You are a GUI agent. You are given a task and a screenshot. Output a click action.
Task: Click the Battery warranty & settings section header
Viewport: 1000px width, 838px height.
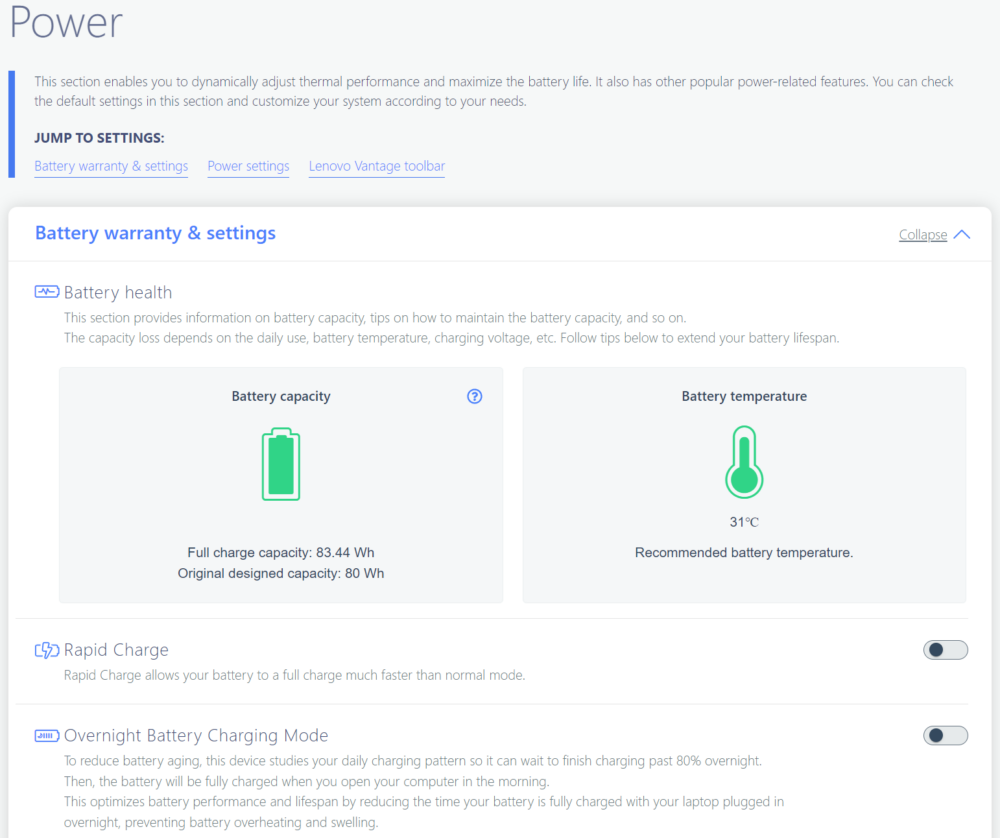(155, 233)
